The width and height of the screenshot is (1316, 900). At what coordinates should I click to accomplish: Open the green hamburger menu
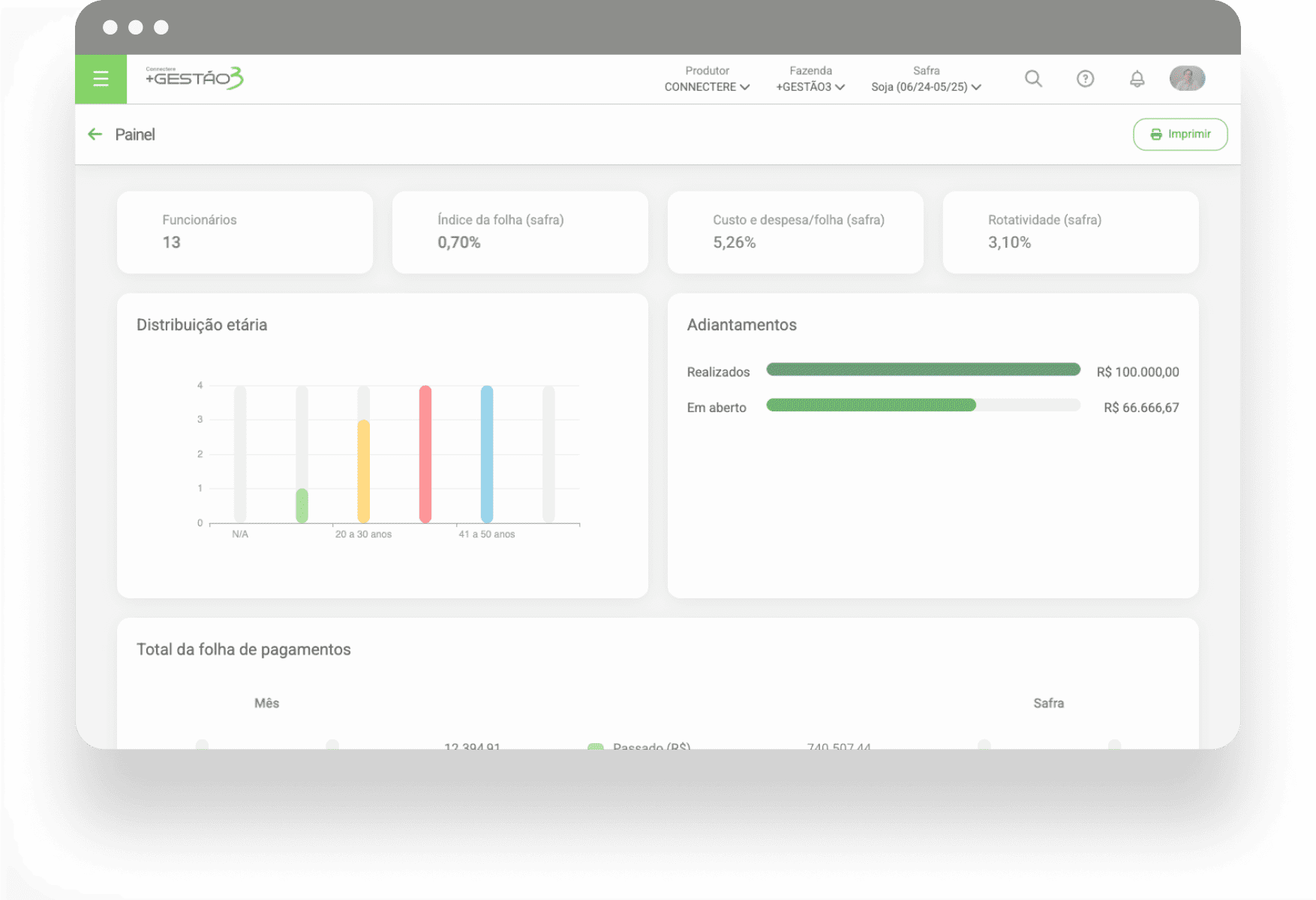(101, 79)
